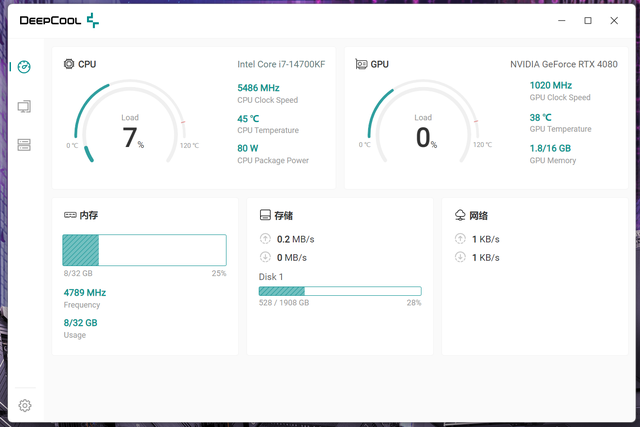Image resolution: width=640 pixels, height=427 pixels.
Task: Click the Intel Core i7-14700KF label
Action: pos(281,64)
